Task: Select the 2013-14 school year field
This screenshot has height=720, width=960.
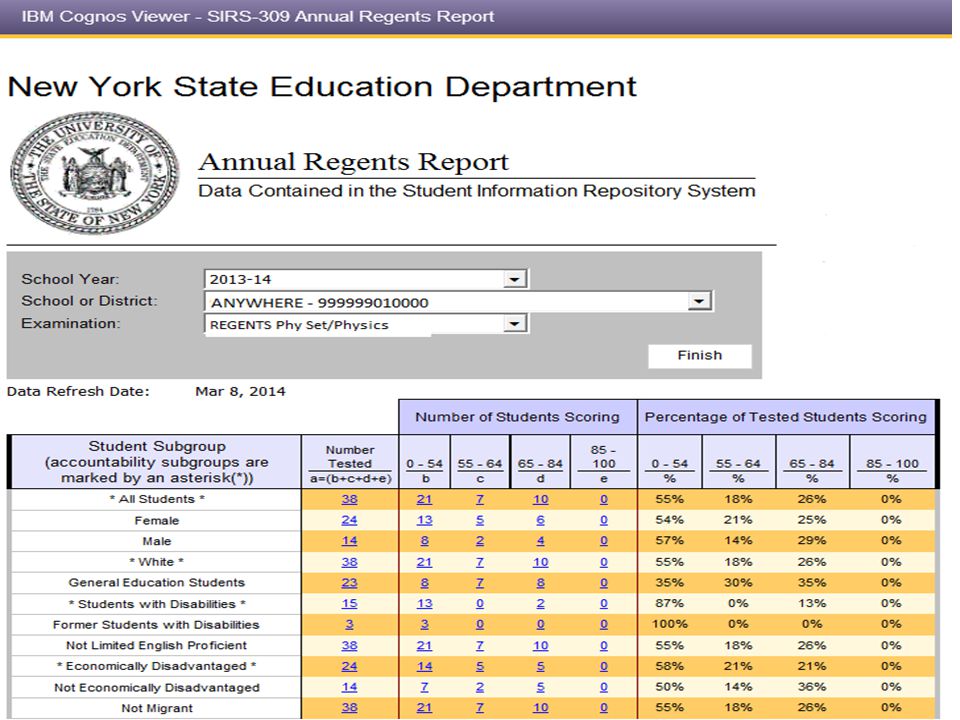Action: pyautogui.click(x=366, y=279)
